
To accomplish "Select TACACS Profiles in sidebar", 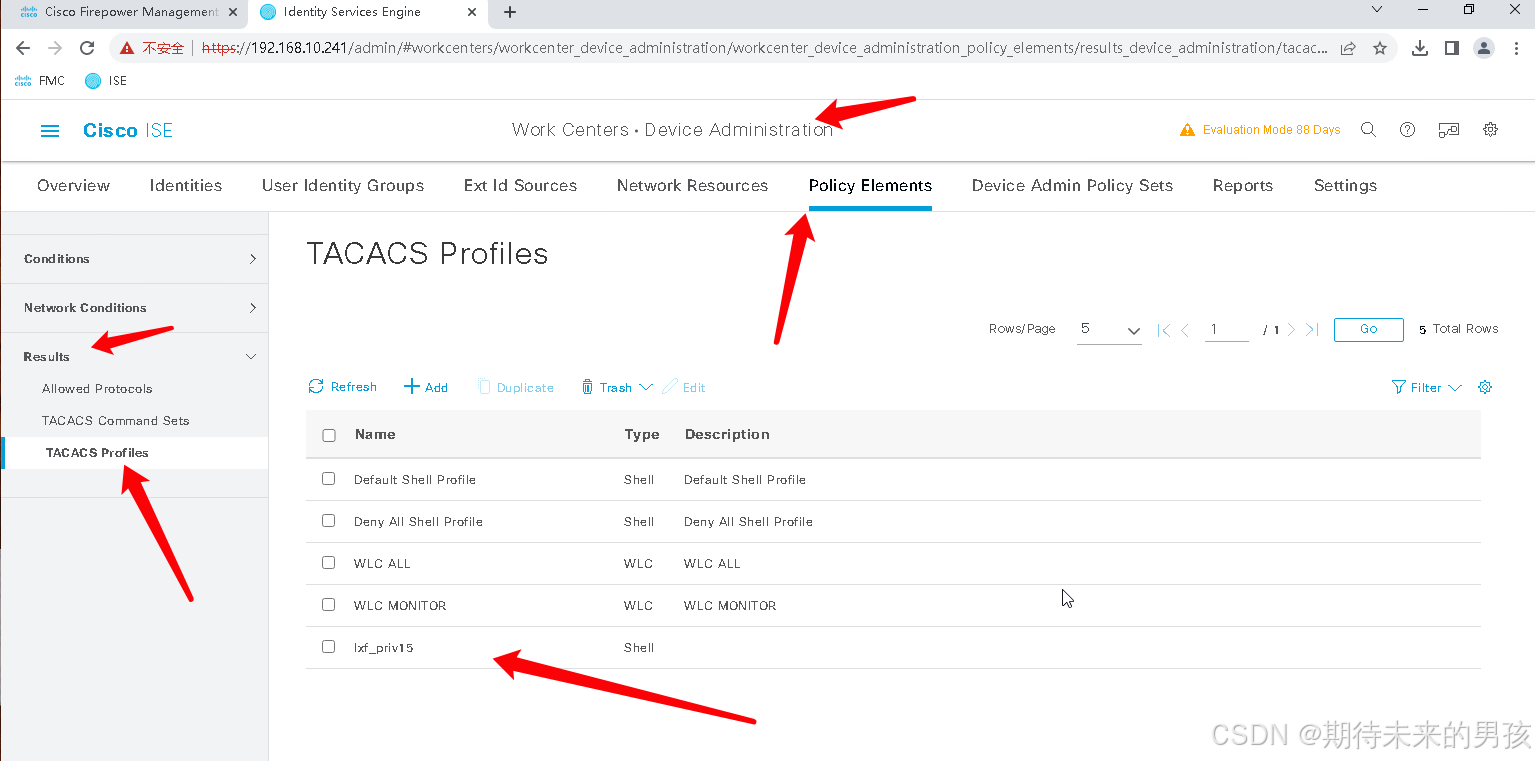I will tap(97, 453).
